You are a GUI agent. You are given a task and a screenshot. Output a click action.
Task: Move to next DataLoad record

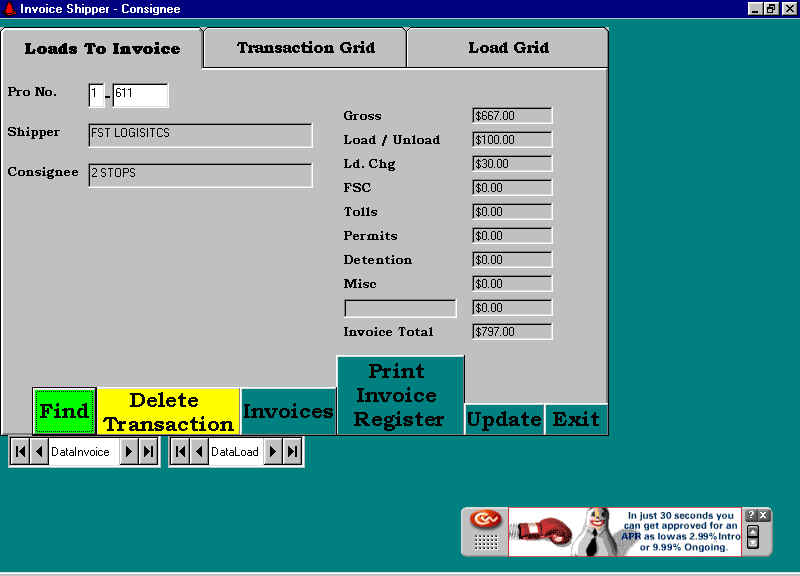coord(273,452)
